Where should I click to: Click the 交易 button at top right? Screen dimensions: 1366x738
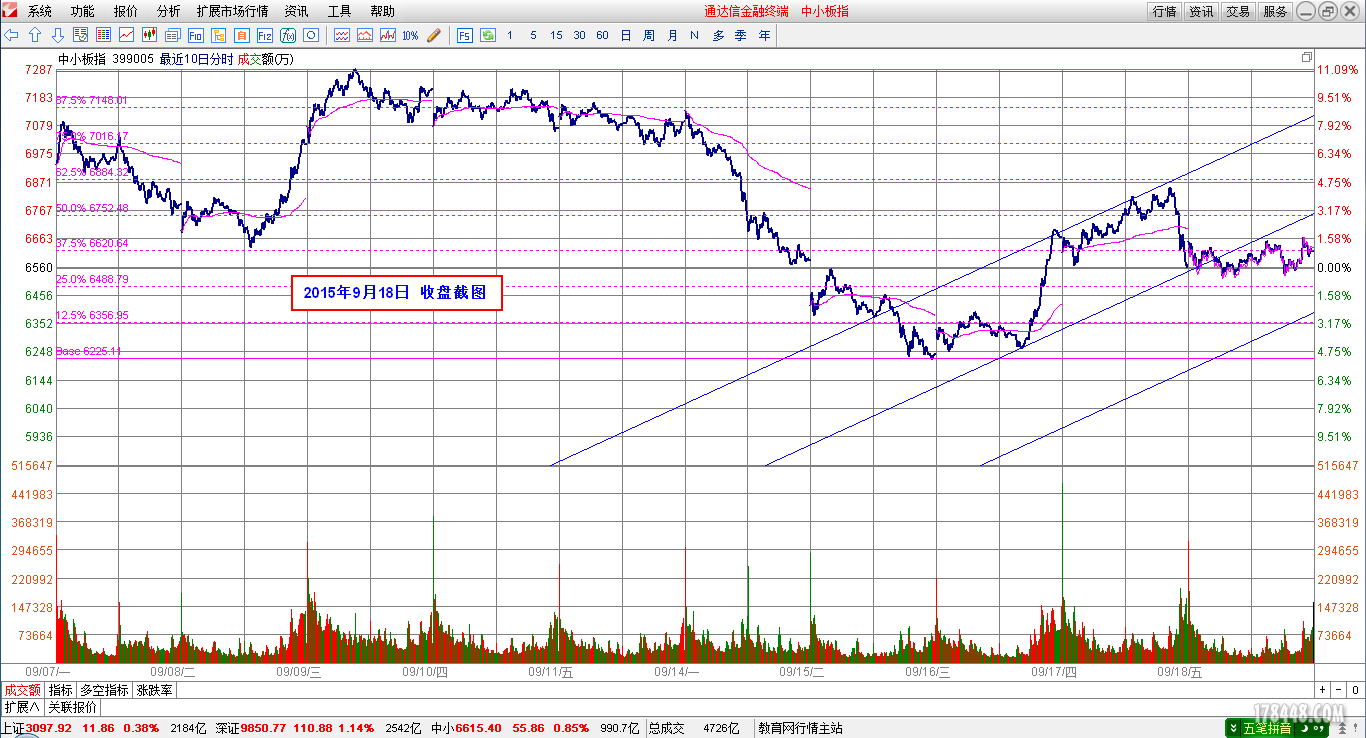(1238, 11)
